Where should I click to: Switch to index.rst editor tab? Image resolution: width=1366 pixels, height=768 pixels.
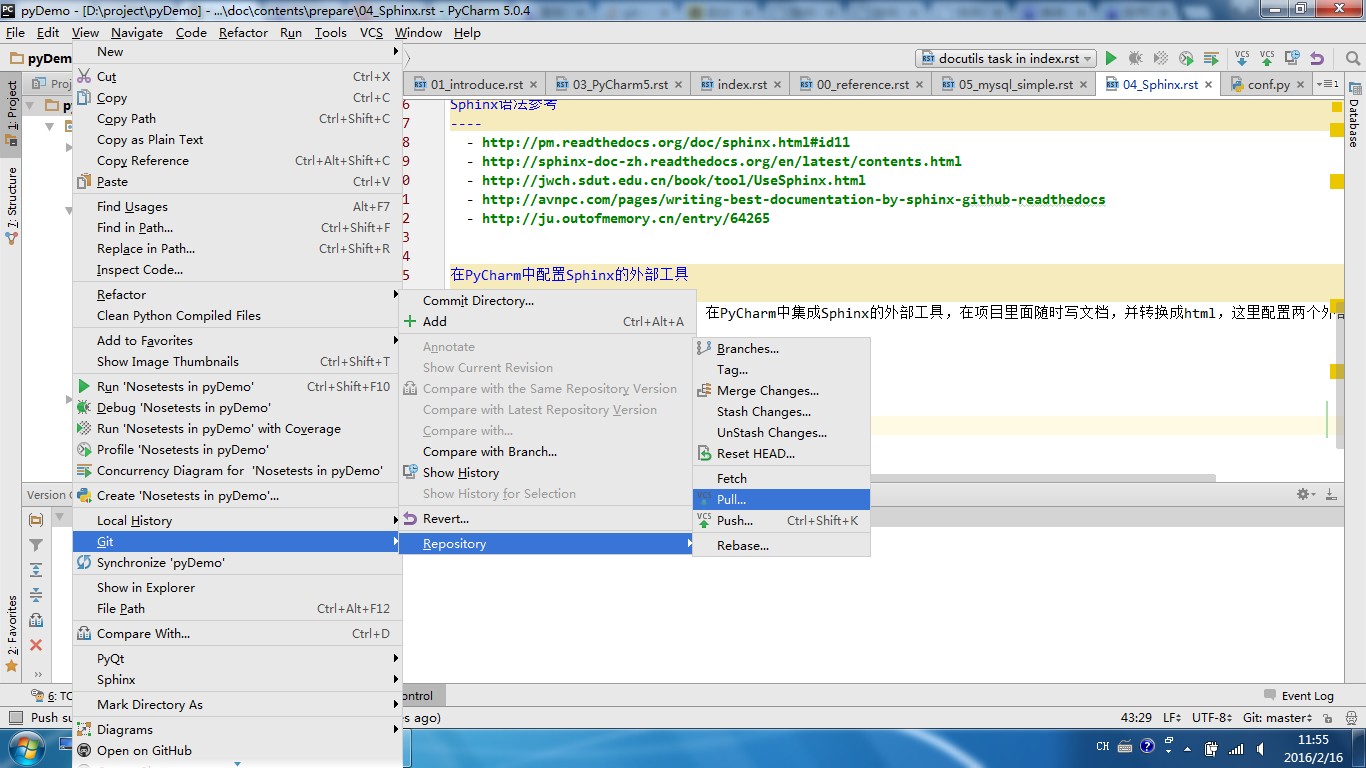click(741, 85)
